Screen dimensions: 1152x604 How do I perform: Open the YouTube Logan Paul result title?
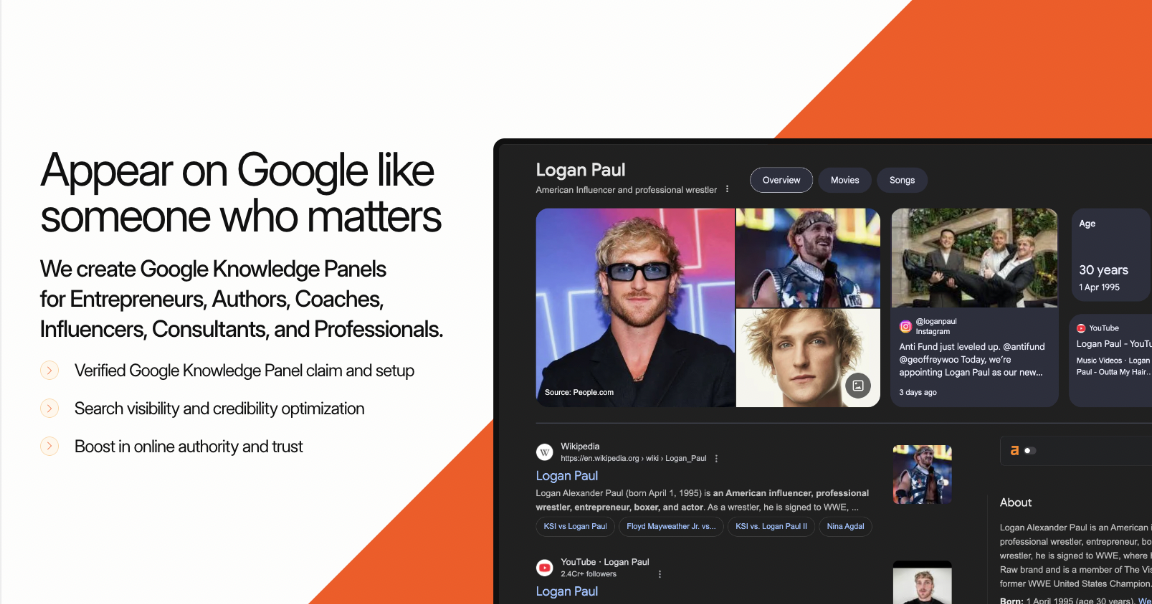click(566, 591)
